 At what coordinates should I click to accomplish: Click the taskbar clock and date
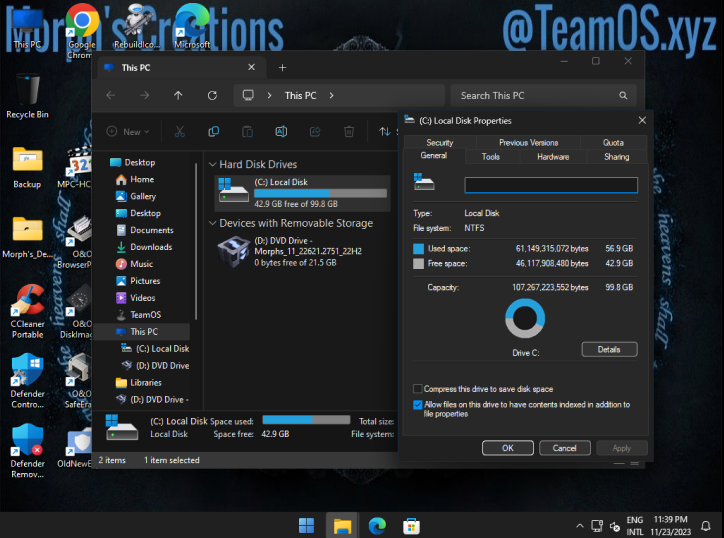tap(670, 526)
